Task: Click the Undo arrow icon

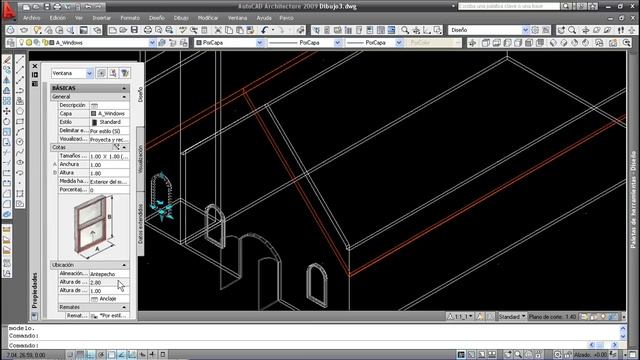Action: [x=265, y=30]
